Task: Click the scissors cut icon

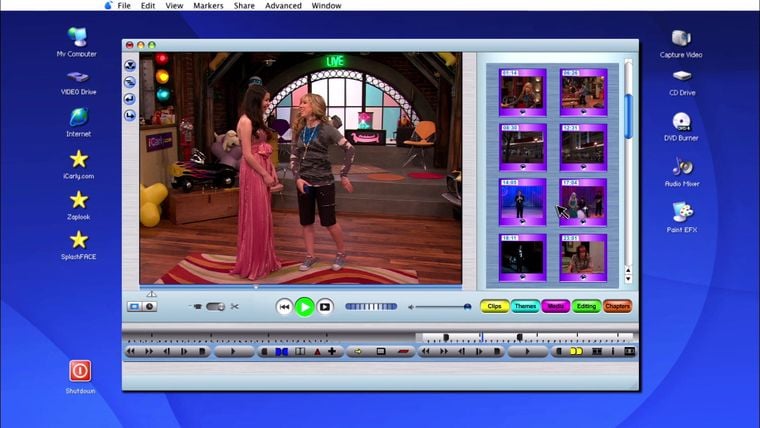Action: (x=235, y=306)
